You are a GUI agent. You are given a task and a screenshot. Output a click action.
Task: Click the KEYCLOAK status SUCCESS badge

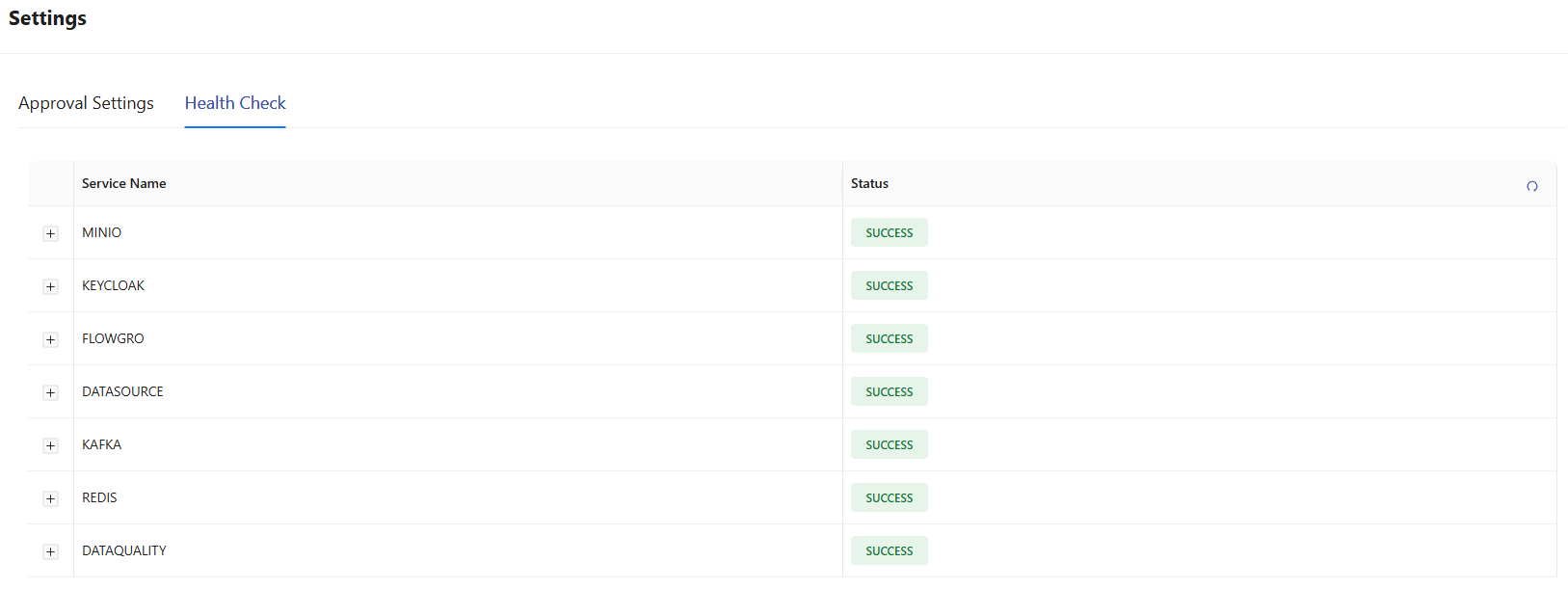coord(889,285)
